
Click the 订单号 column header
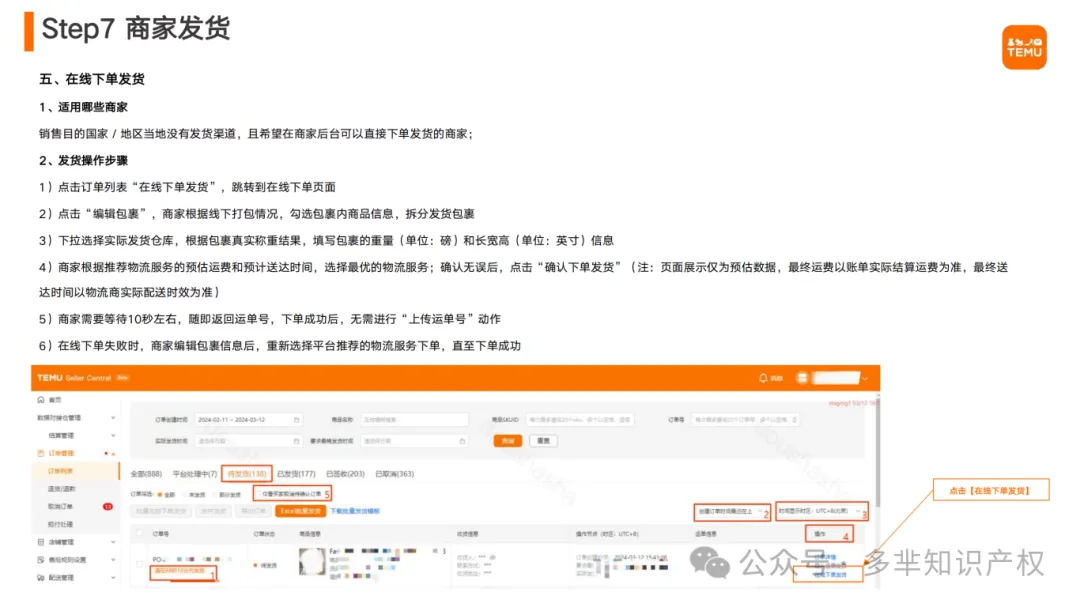pos(160,534)
